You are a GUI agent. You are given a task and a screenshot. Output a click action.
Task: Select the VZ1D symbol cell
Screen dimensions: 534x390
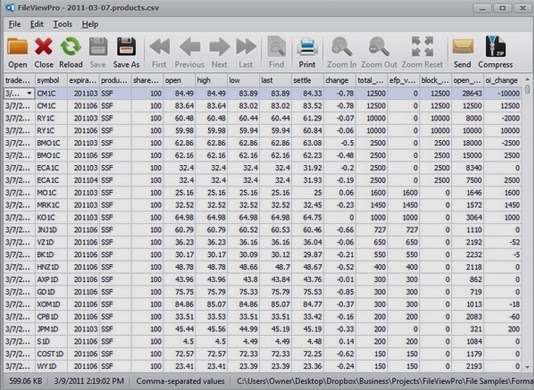pyautogui.click(x=51, y=242)
